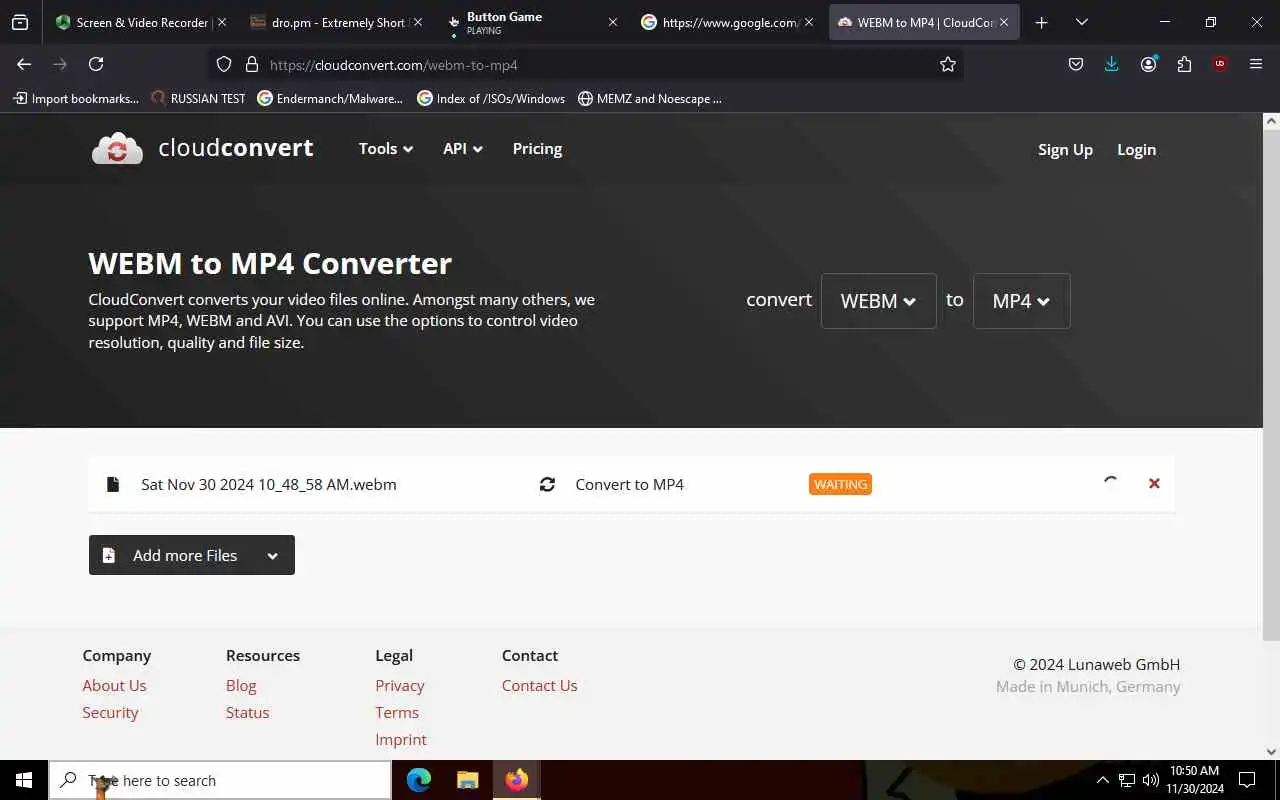Viewport: 1280px width, 800px height.
Task: Open the notification center icon
Action: (x=1247, y=780)
